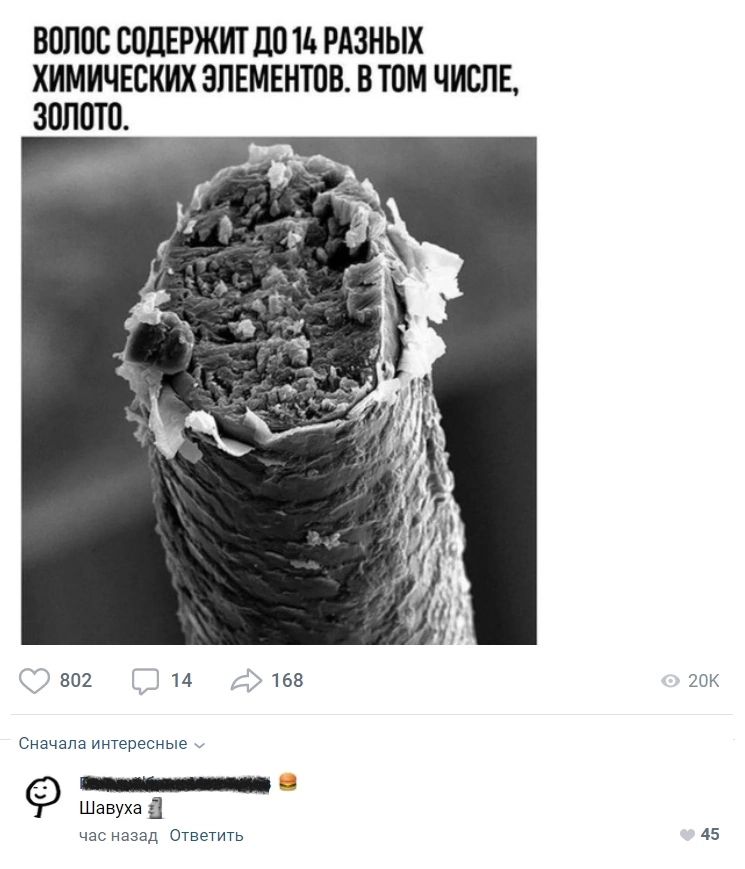Like the "Шавуха" comment with its heart

click(x=686, y=834)
